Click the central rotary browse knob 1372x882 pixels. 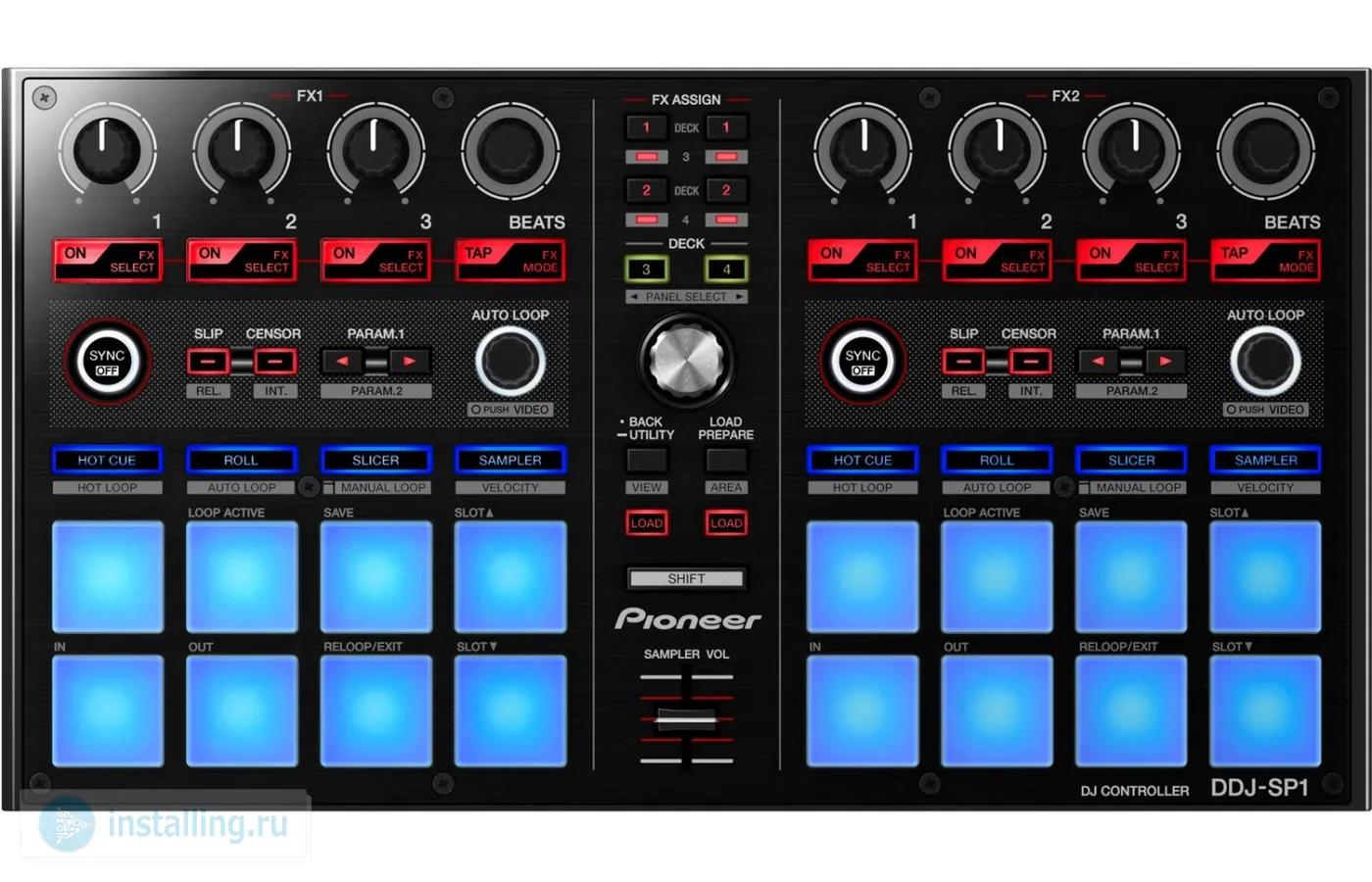686,358
